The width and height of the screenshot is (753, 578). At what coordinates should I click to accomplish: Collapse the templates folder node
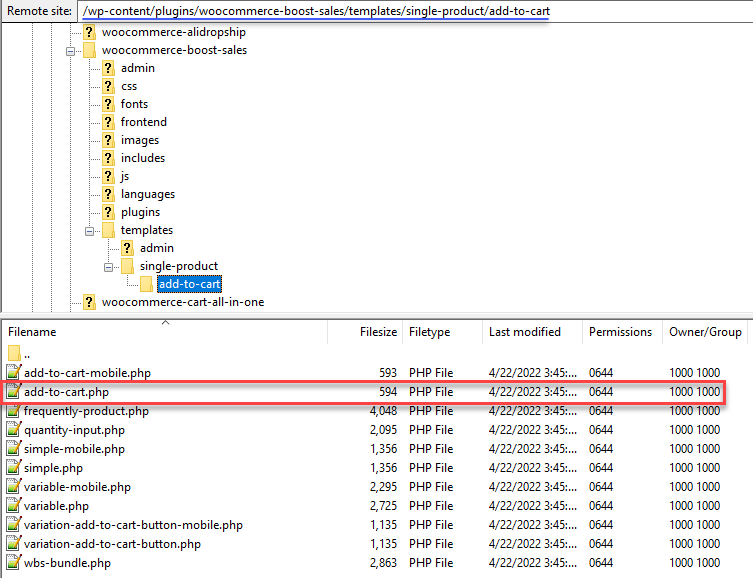point(89,231)
